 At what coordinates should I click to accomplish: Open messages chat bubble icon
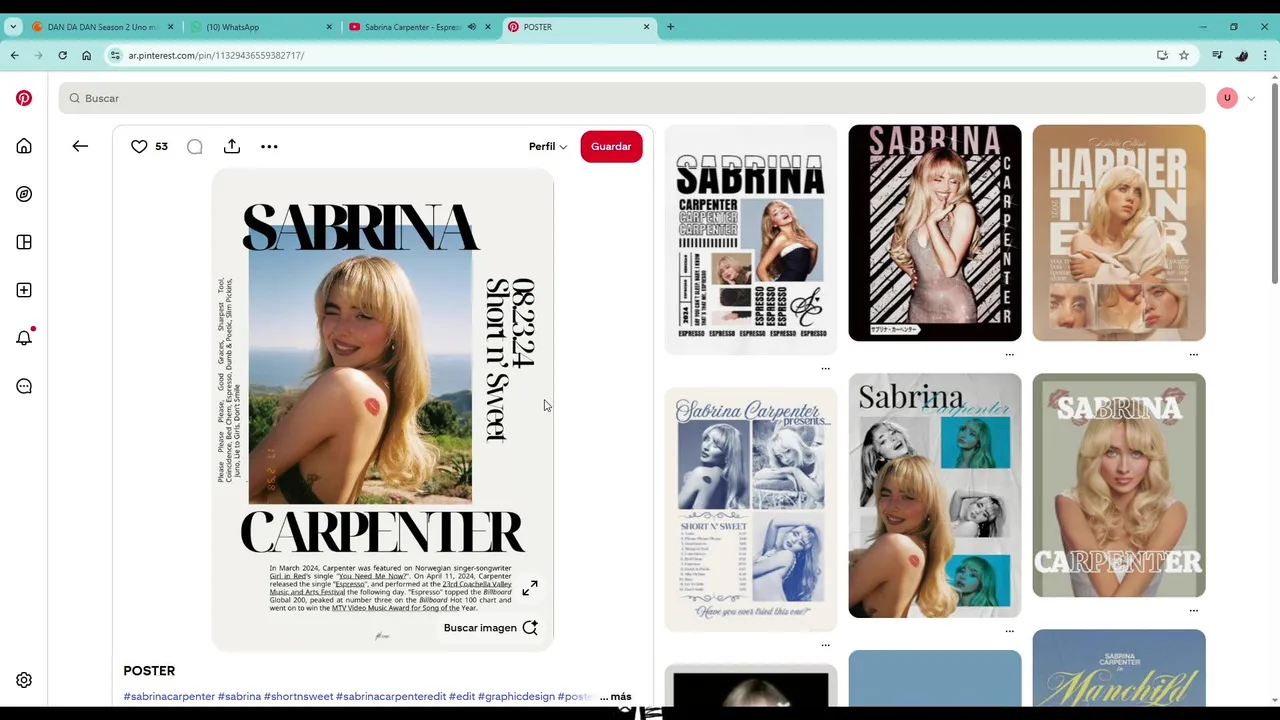coord(24,386)
